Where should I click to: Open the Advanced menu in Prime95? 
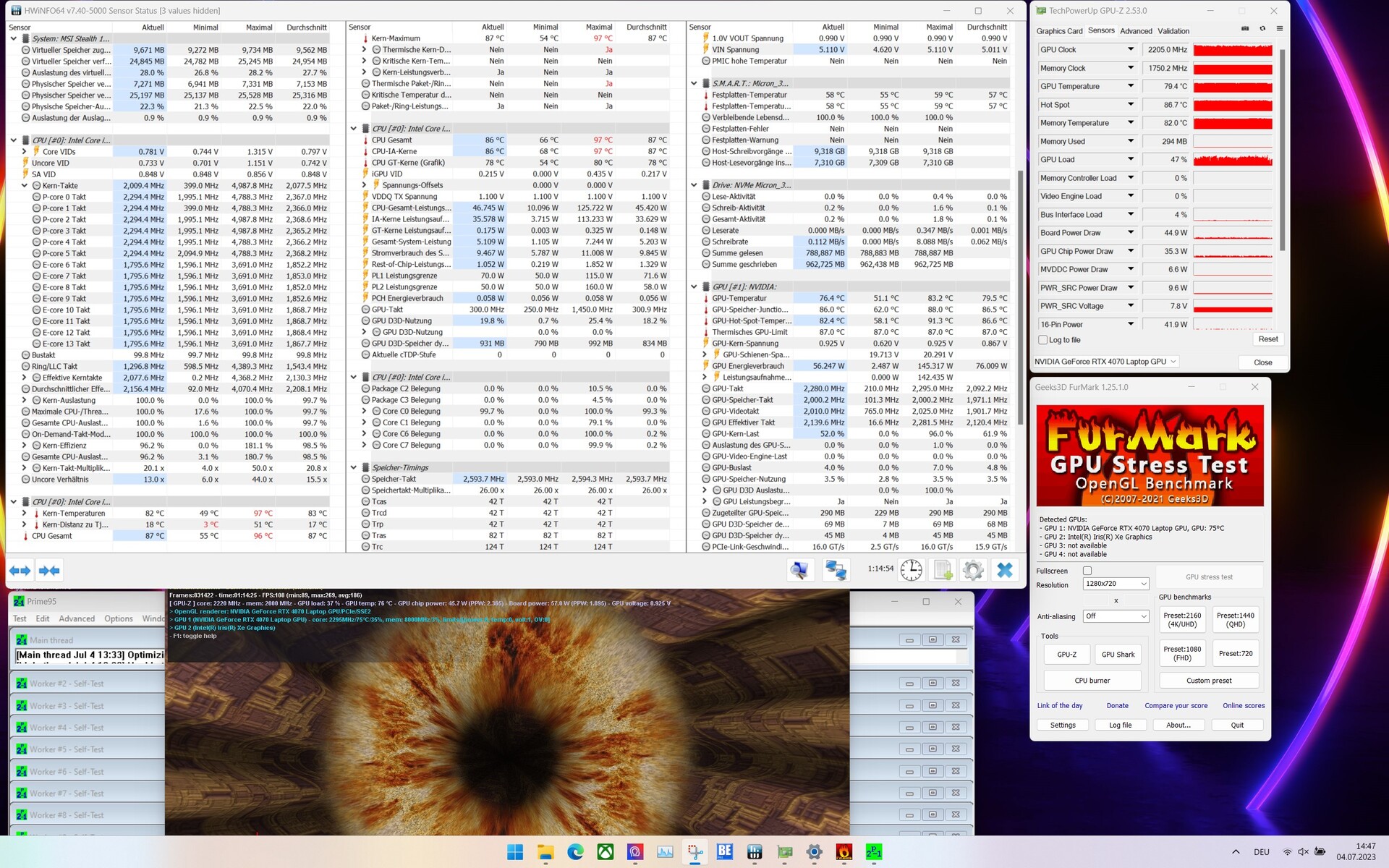click(77, 618)
